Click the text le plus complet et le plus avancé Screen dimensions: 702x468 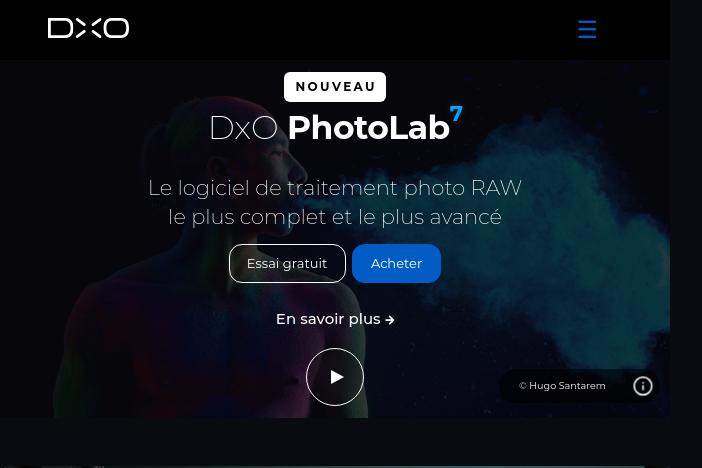(335, 217)
